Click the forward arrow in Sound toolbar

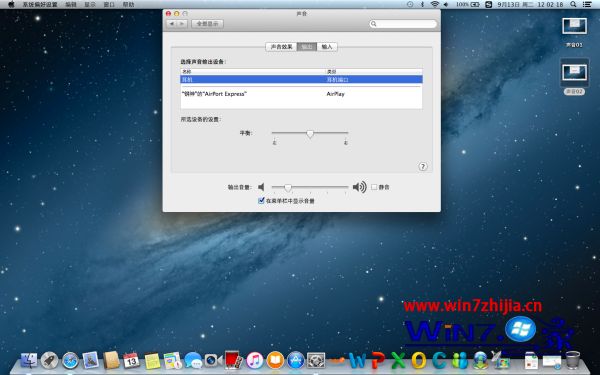point(182,24)
